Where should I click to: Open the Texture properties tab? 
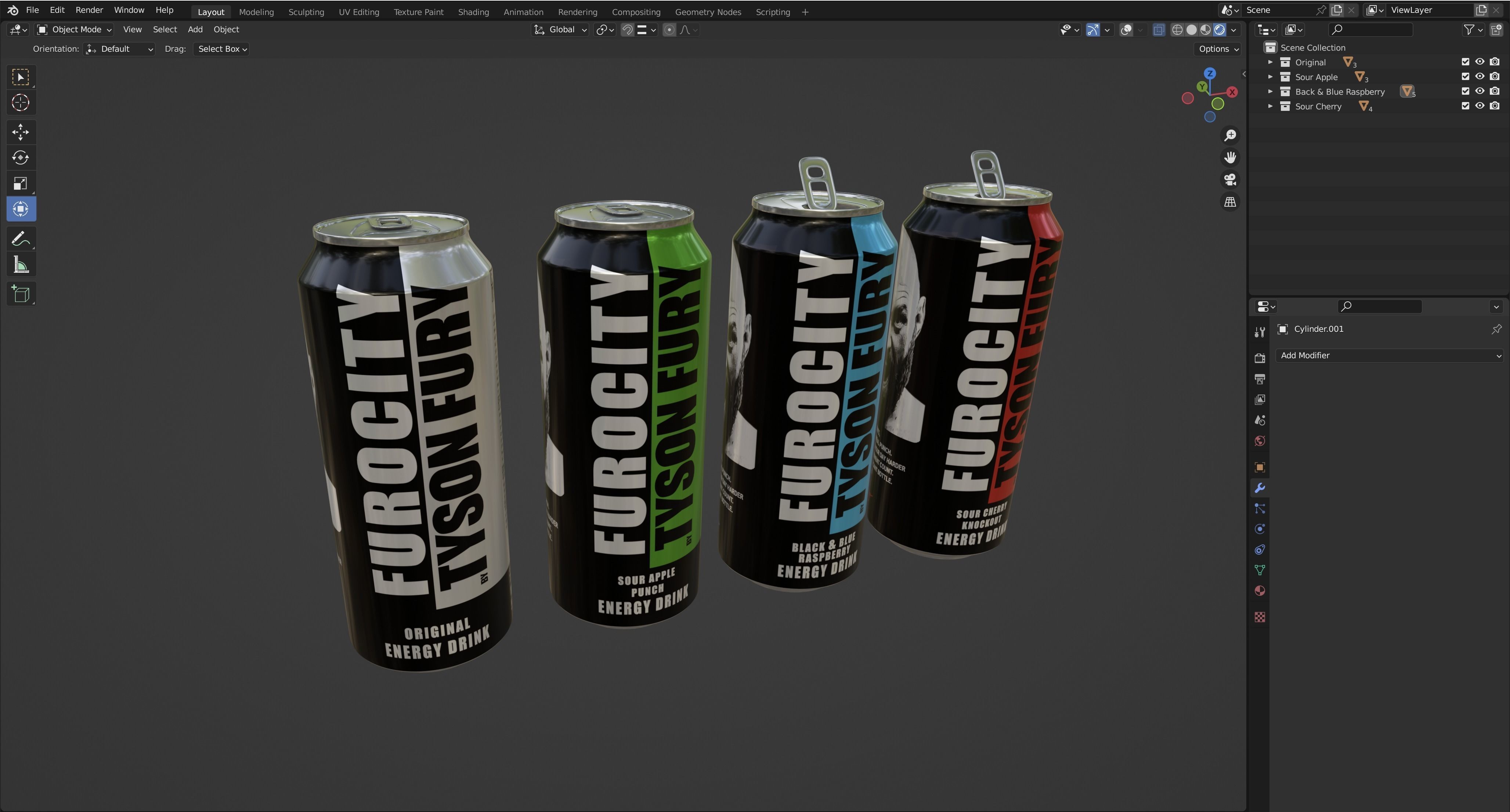1260,617
